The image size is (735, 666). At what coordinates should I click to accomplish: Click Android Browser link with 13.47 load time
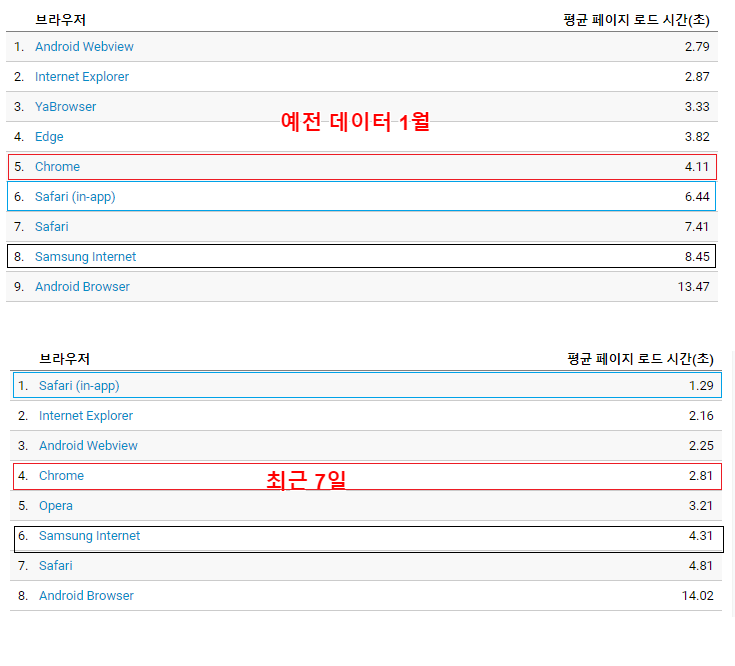point(82,287)
